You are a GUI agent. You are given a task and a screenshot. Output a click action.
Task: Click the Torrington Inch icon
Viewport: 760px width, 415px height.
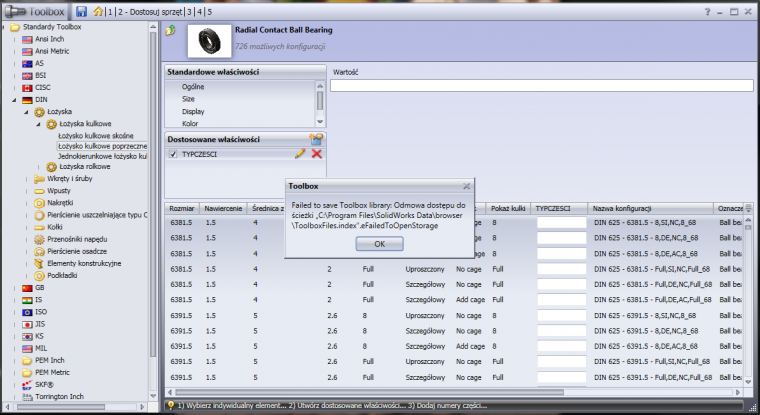pyautogui.click(x=27, y=397)
